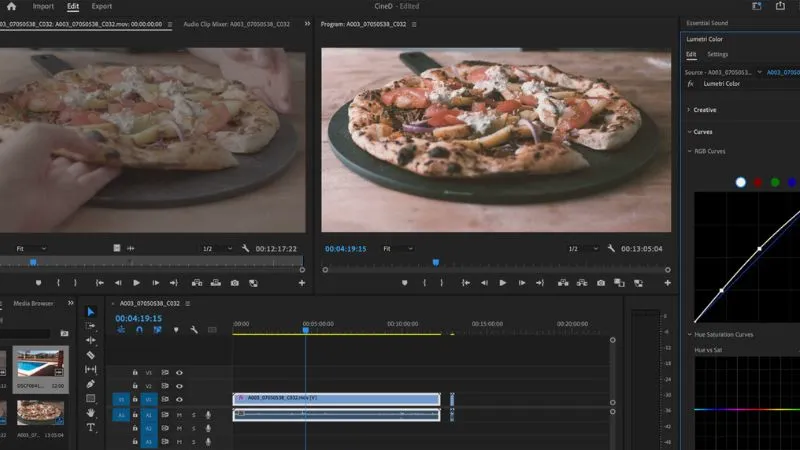This screenshot has width=800, height=450.
Task: Go to the Home screen icon
Action: click(11, 6)
